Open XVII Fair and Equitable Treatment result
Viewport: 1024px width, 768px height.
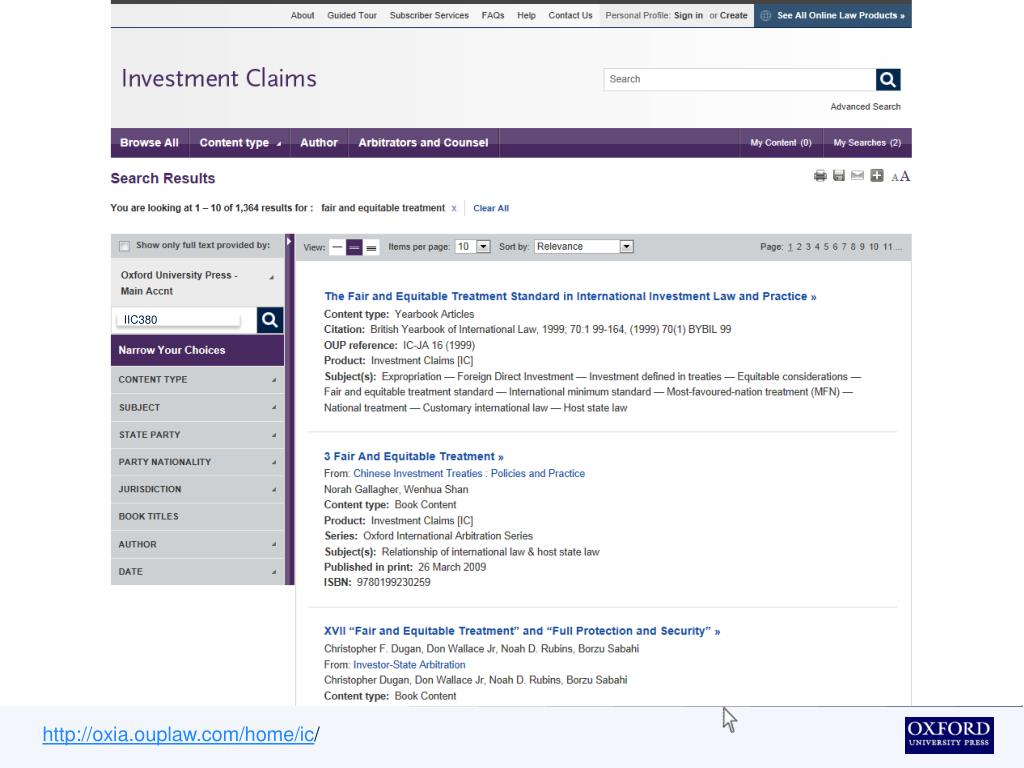click(x=522, y=631)
